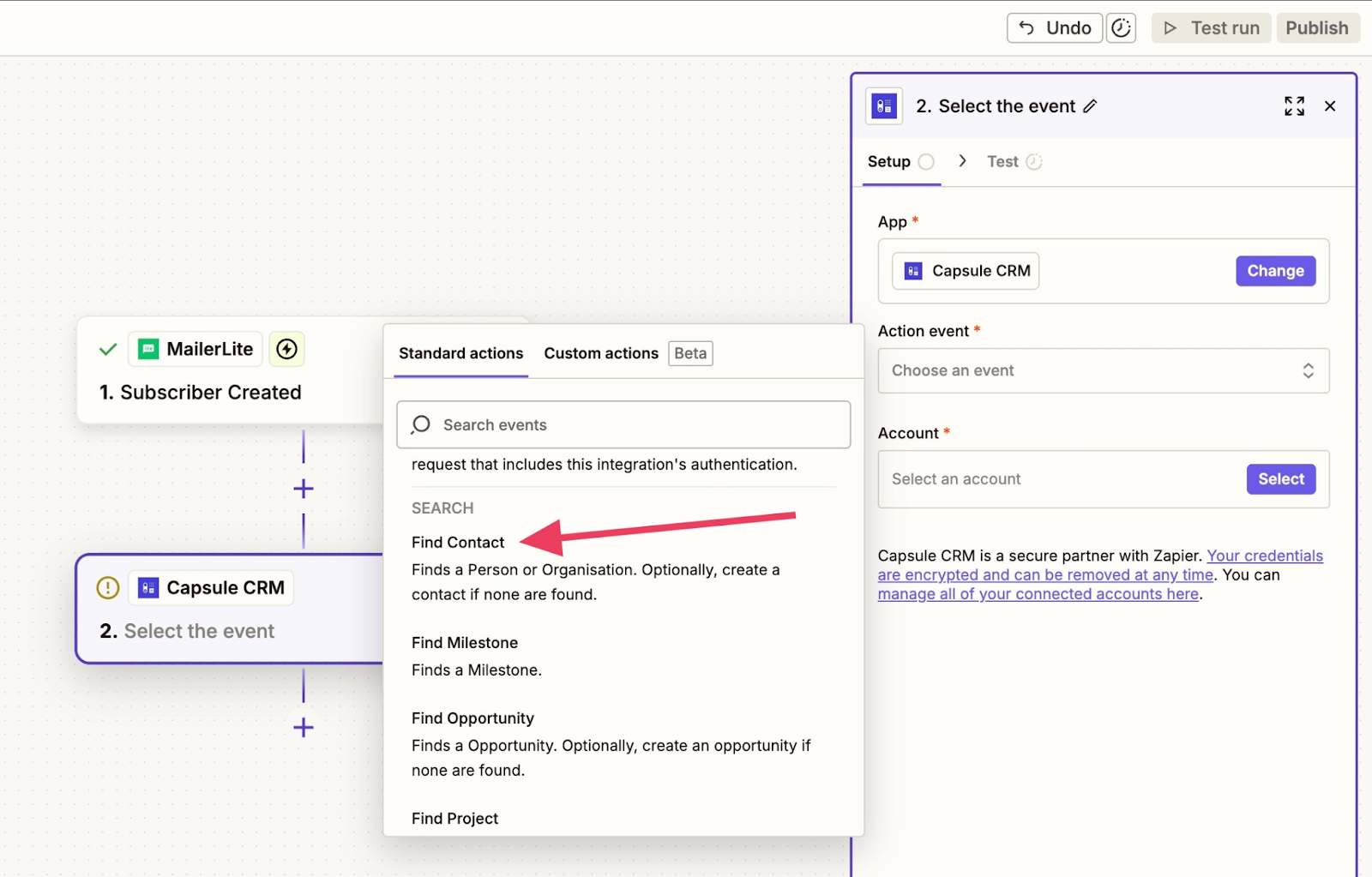Click the trigger lightning bolt icon
Image resolution: width=1372 pixels, height=877 pixels.
[286, 349]
